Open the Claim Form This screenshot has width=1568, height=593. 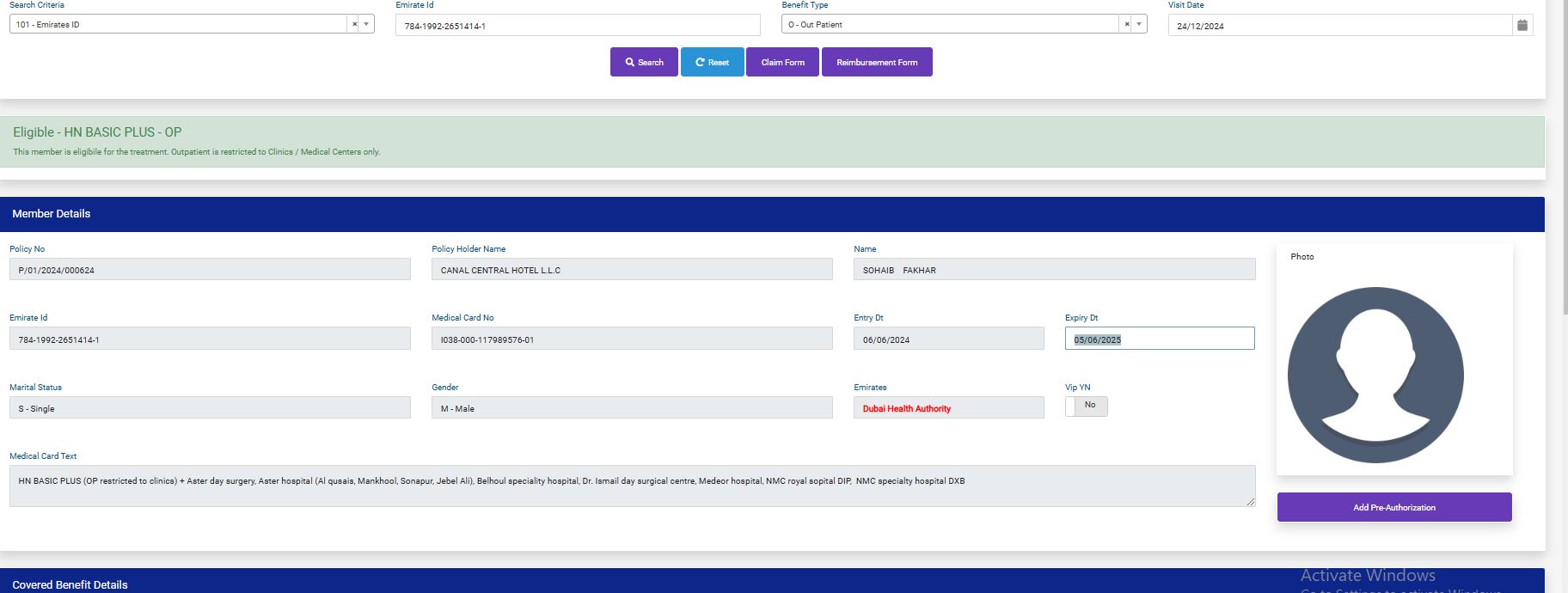tap(782, 62)
